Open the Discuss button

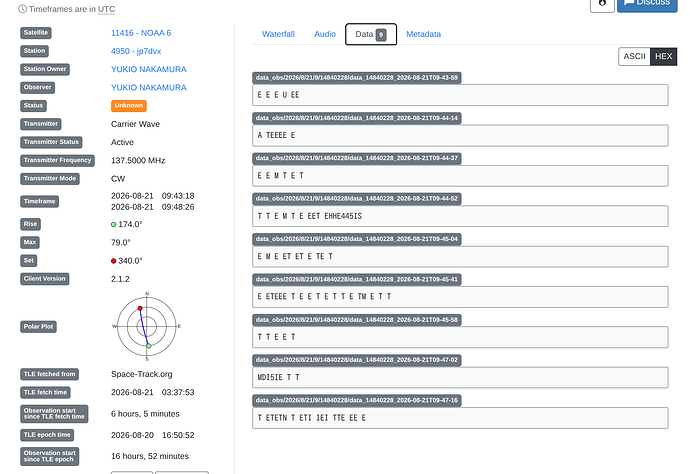[647, 4]
